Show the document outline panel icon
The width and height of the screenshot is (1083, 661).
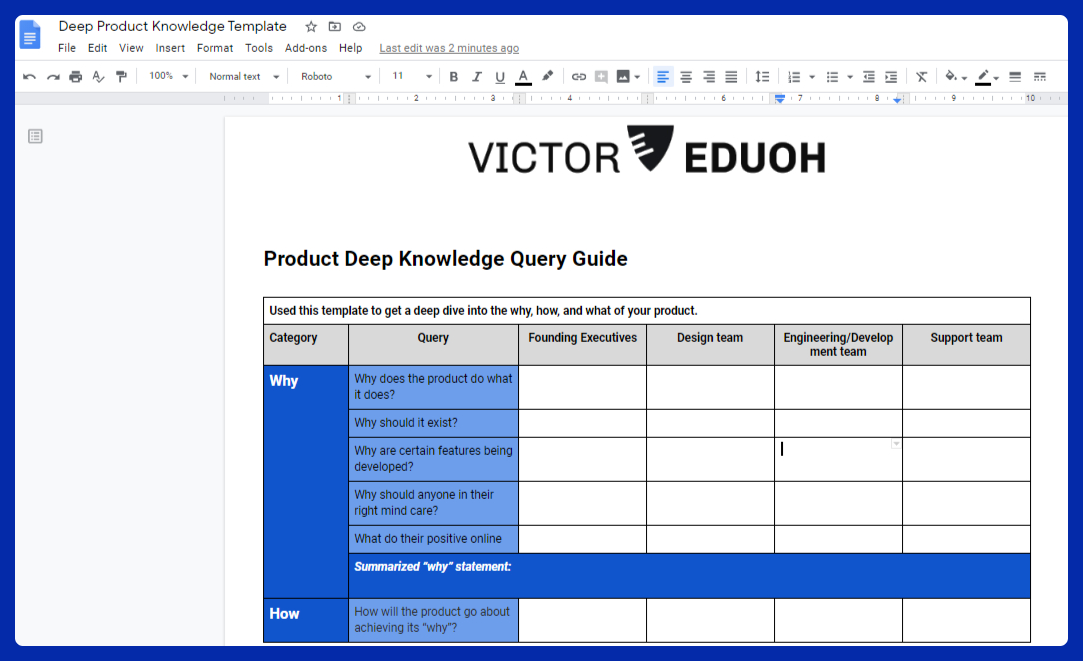tap(35, 136)
